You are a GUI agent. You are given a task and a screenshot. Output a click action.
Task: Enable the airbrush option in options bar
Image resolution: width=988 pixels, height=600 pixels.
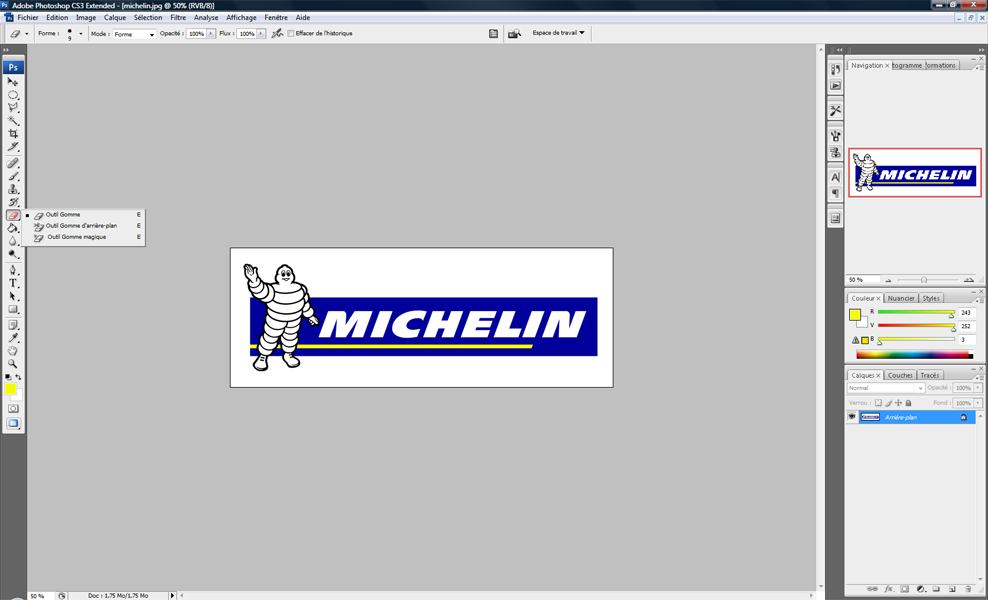click(277, 33)
